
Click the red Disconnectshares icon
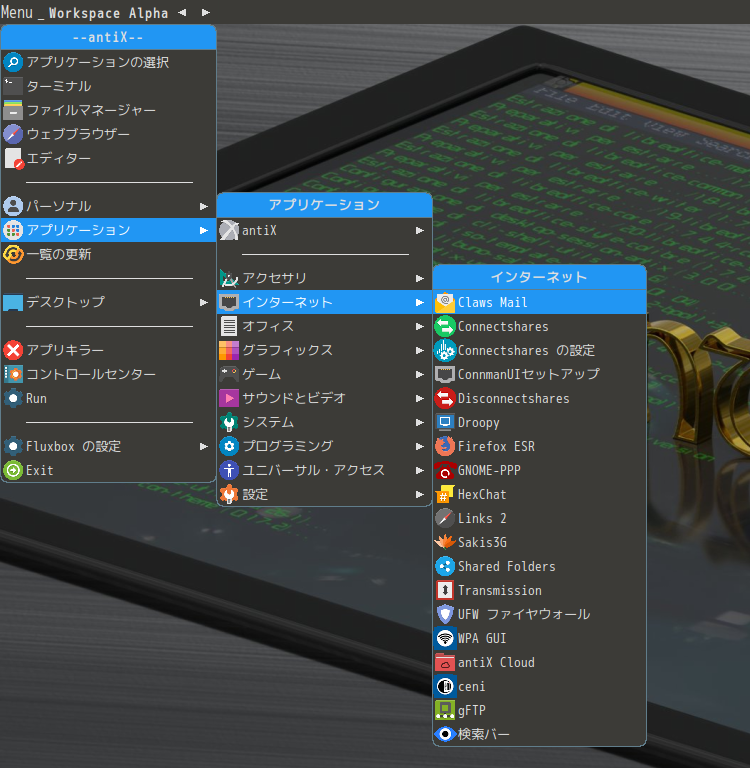click(x=445, y=398)
